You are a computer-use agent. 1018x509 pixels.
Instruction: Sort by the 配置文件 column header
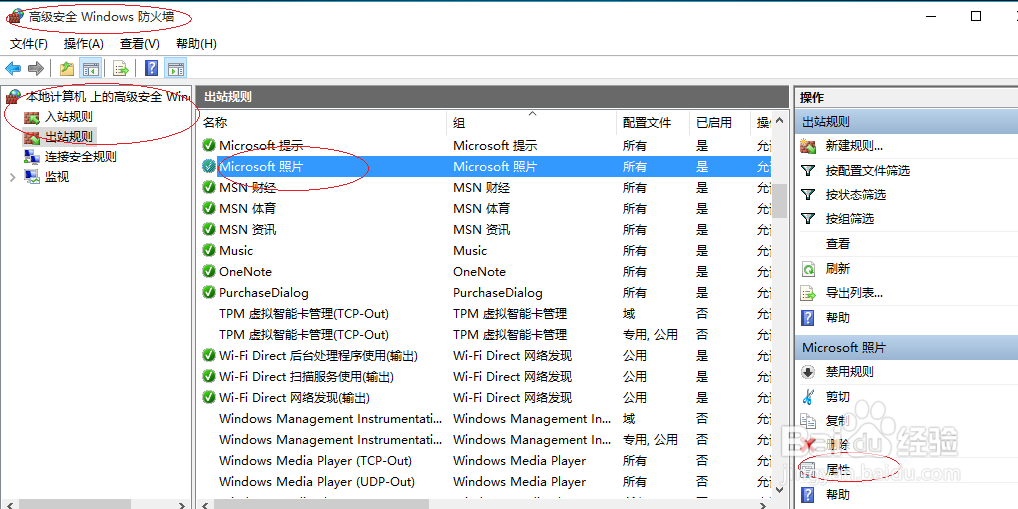652,122
